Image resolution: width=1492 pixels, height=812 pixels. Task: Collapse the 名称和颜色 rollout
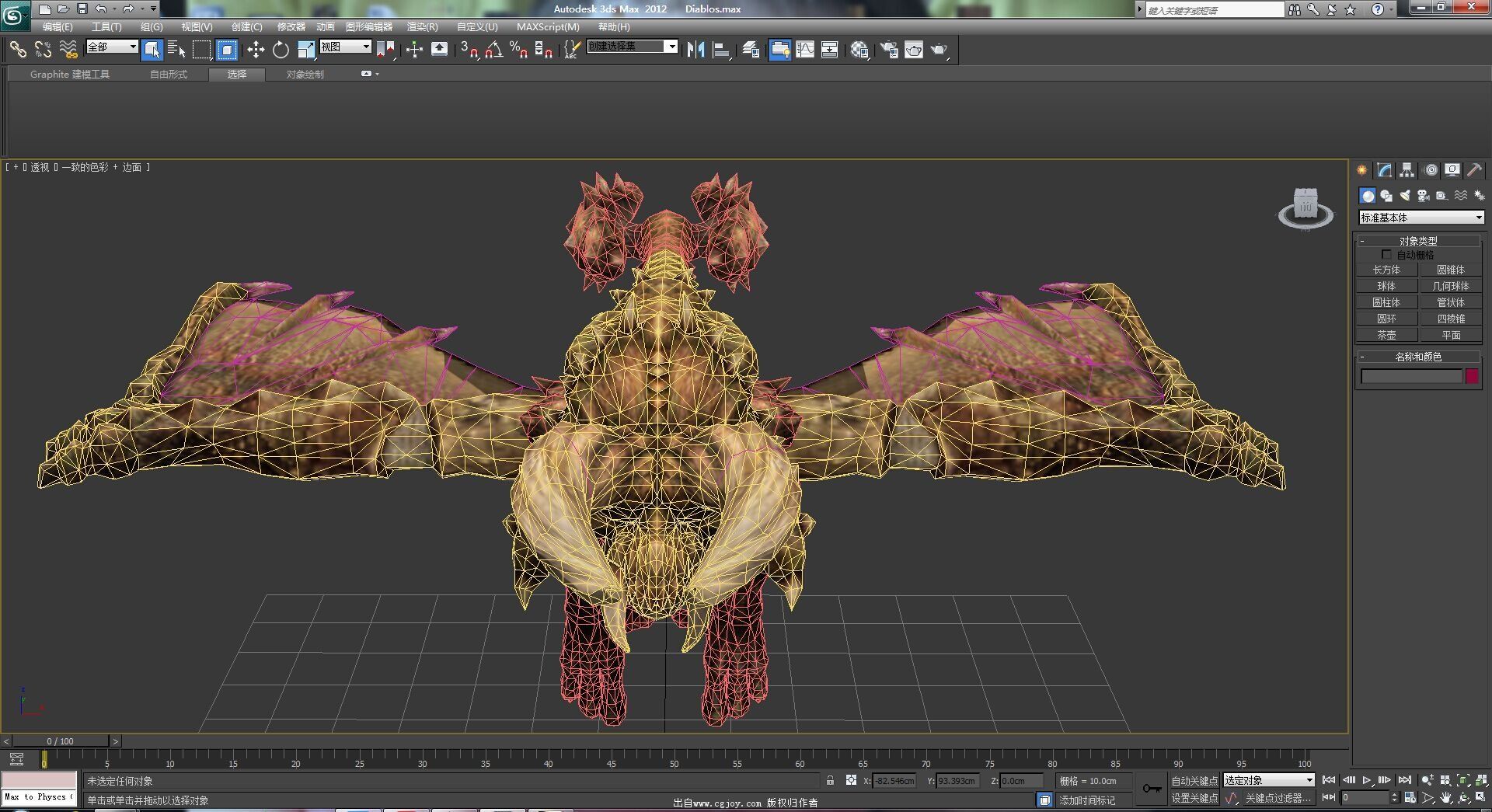1418,357
